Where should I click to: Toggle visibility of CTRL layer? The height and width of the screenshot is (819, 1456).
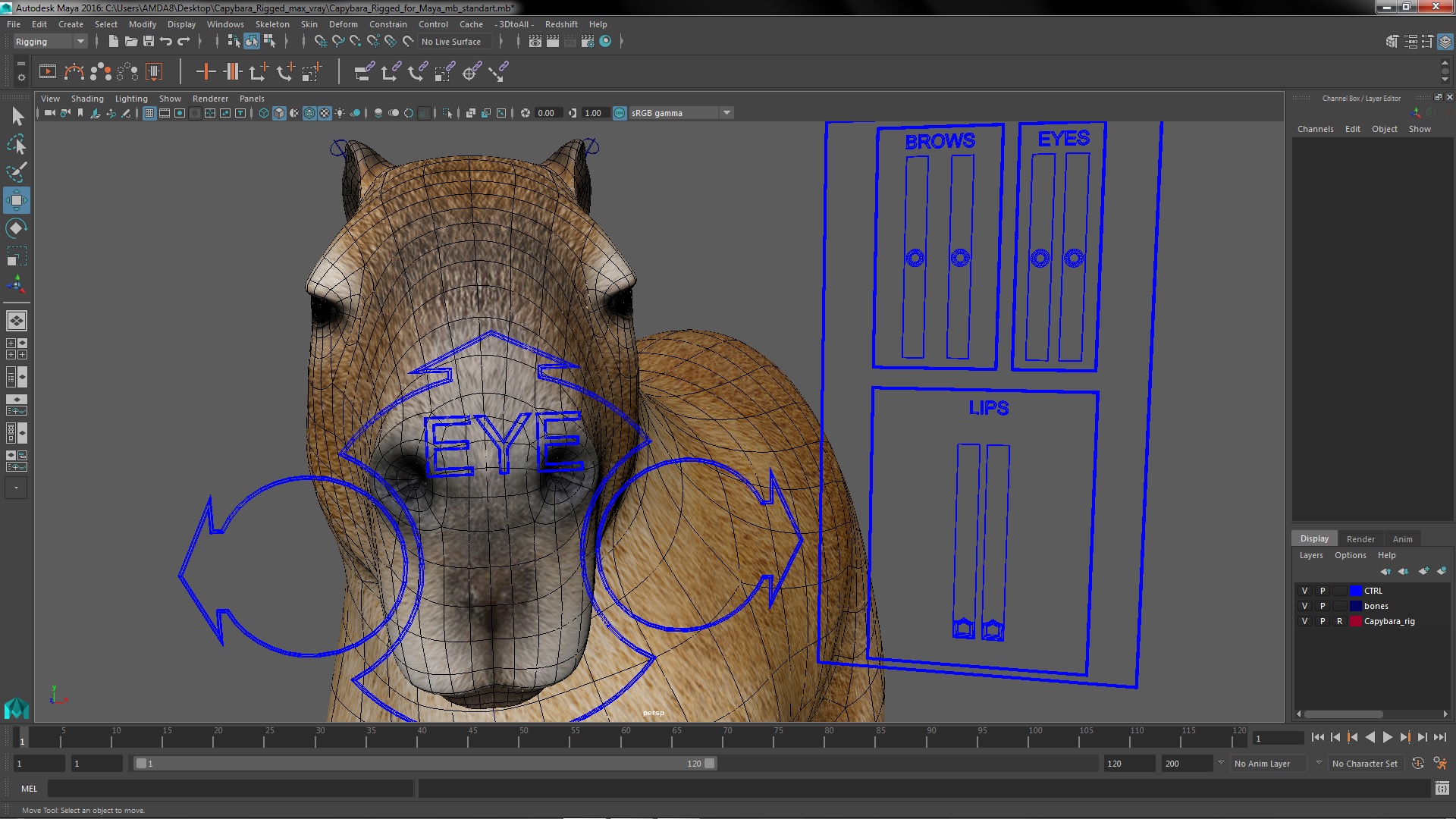1305,591
